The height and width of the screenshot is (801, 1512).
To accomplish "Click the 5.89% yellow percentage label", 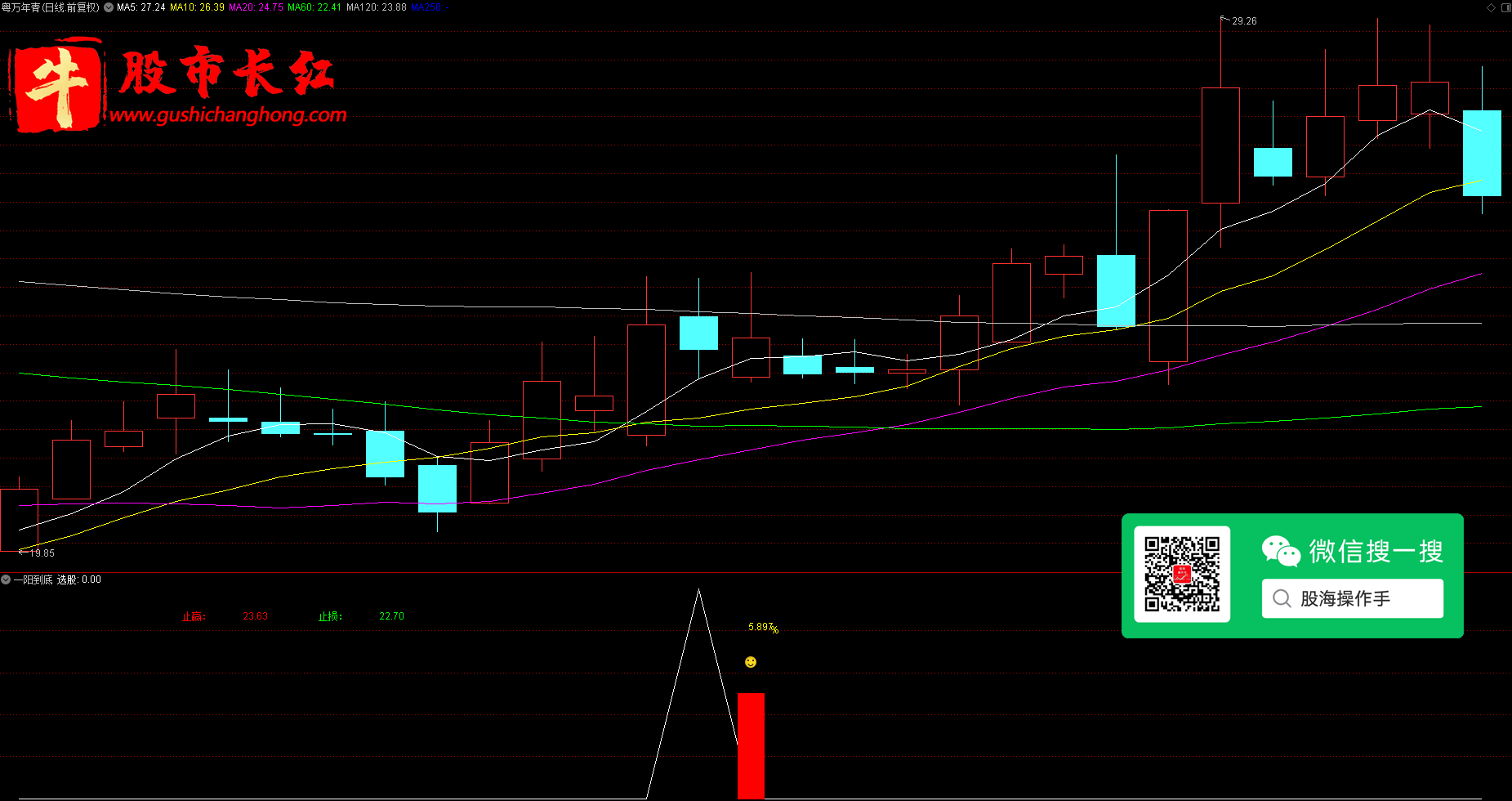I will coord(763,628).
